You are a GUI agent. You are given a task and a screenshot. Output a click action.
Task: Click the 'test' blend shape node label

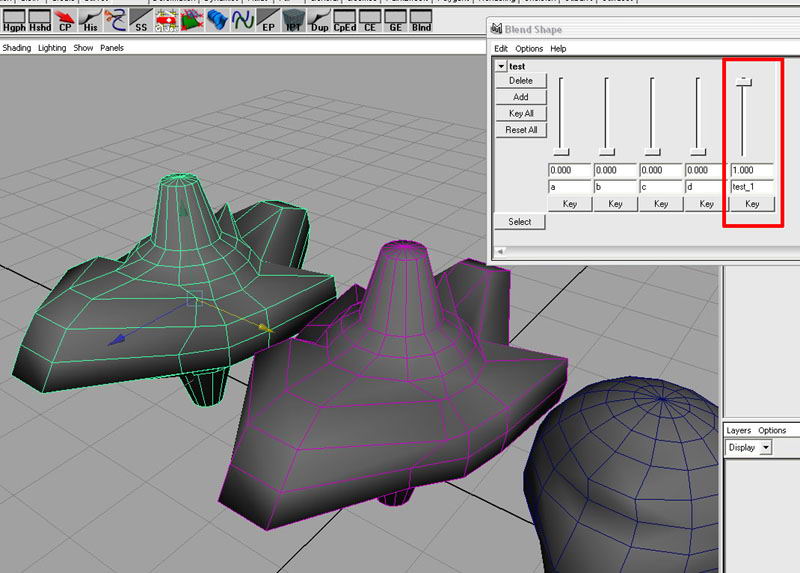(x=517, y=66)
